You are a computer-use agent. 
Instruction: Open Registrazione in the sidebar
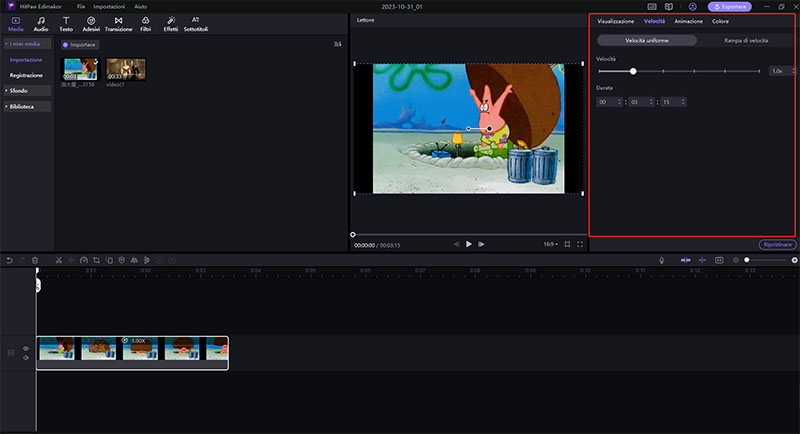26,75
